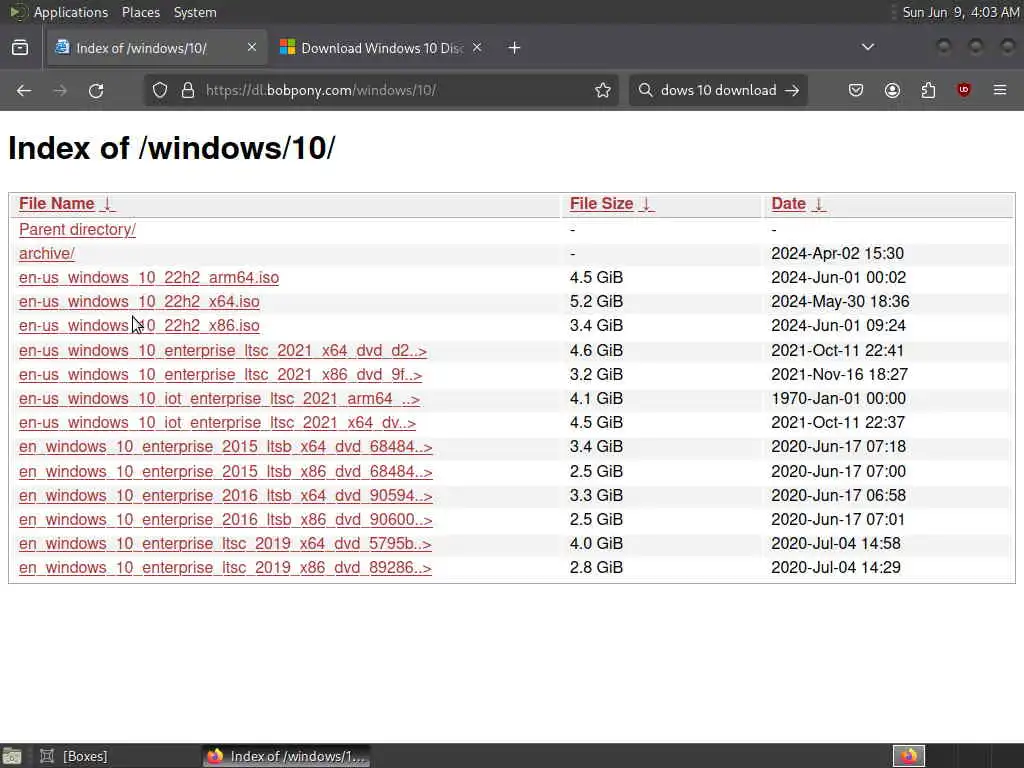Open enterprise ltsc 2021 x64 dvd d2 link

223,351
